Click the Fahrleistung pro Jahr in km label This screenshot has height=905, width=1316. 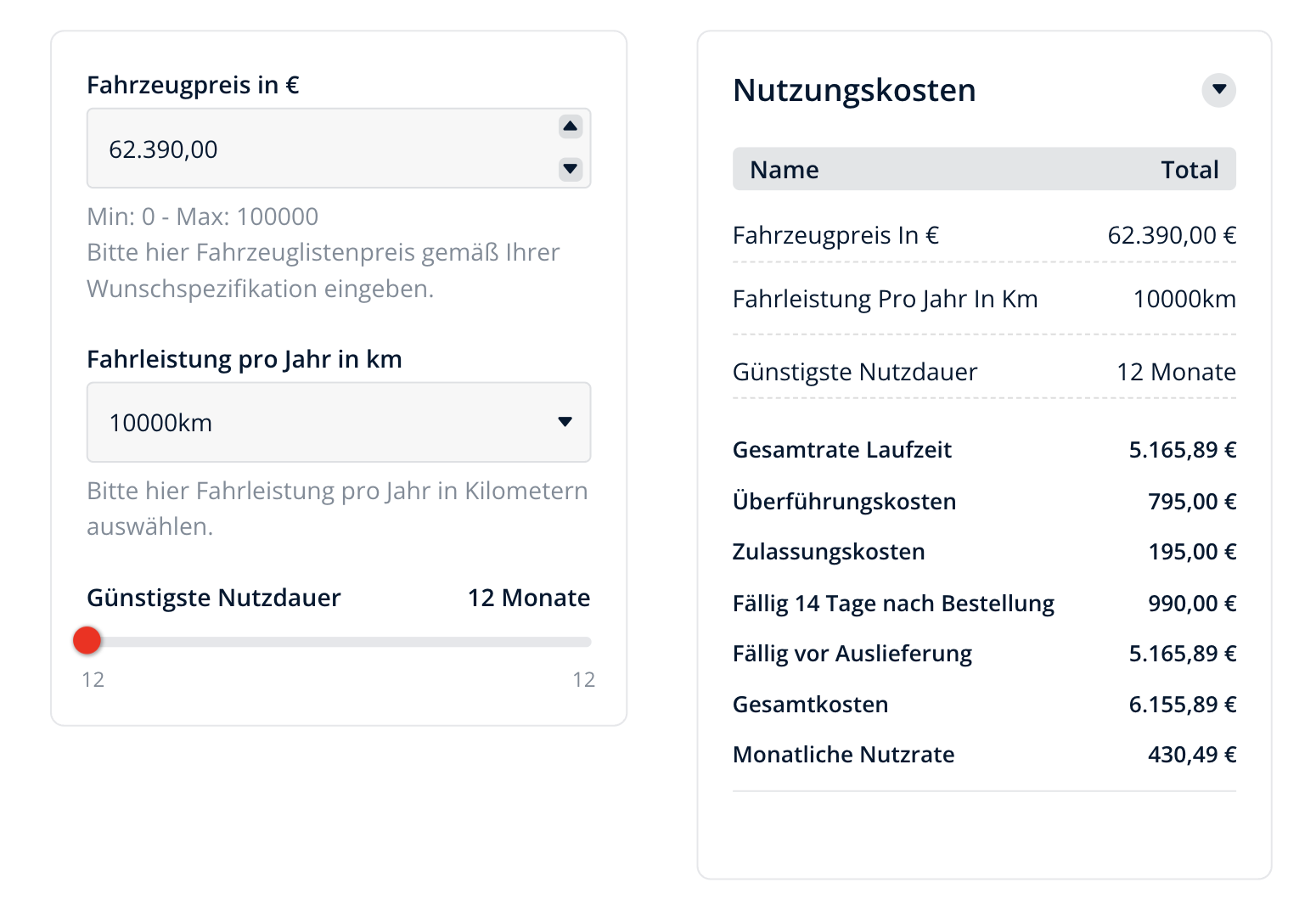click(x=245, y=359)
